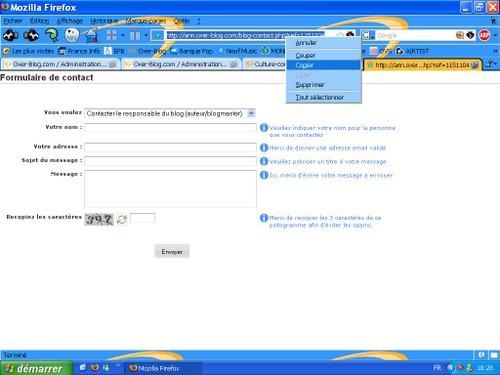Screen dimensions: 500x375
Task: Open the démarrer Start menu
Action: (36, 368)
